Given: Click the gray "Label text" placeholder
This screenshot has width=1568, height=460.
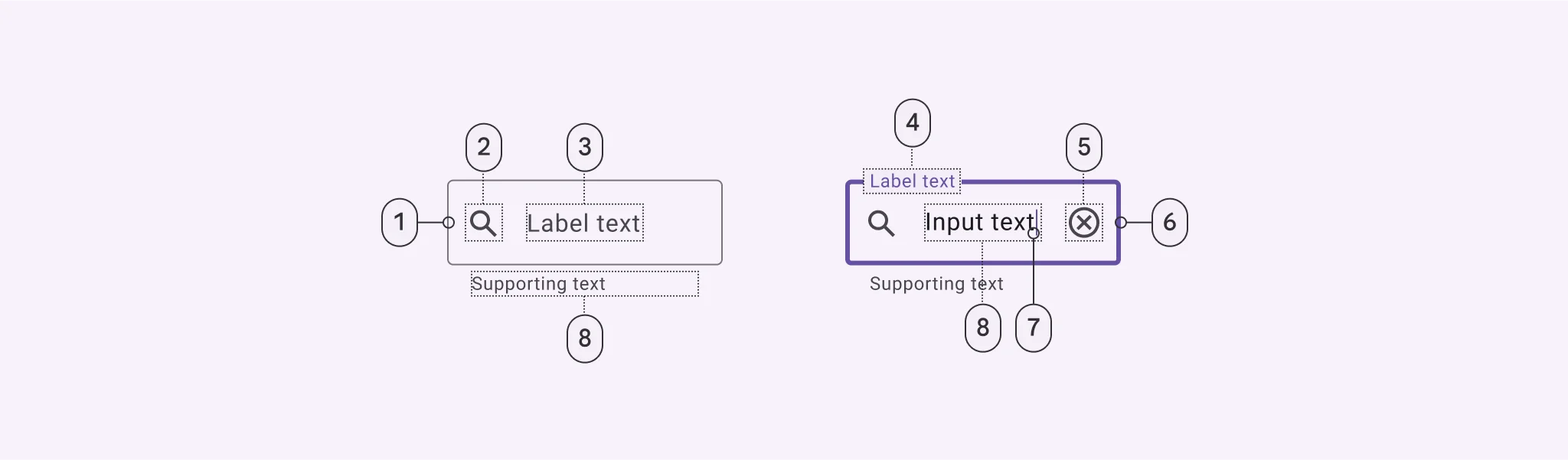Looking at the screenshot, I should 583,223.
